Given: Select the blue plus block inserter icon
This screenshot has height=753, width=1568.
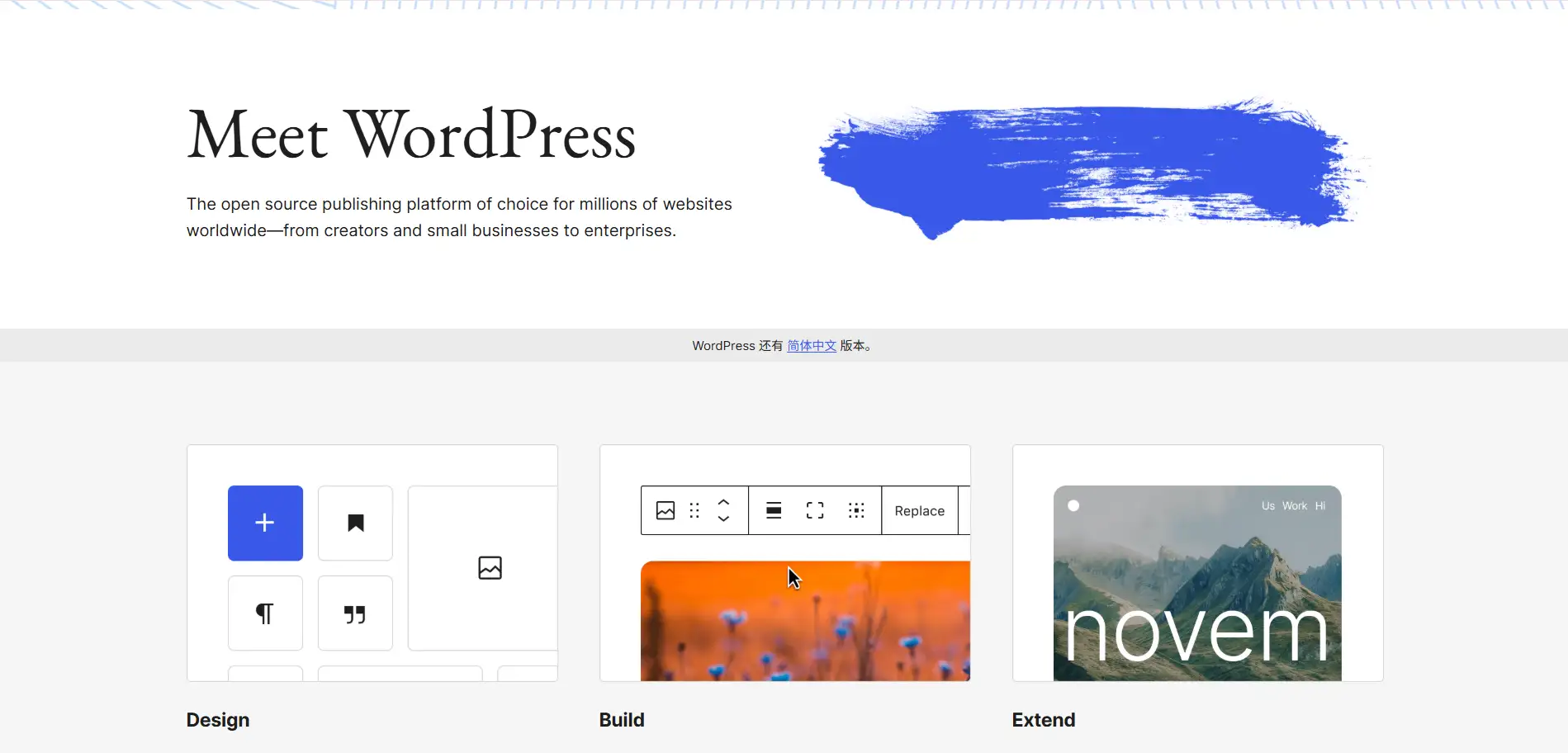Looking at the screenshot, I should [x=265, y=522].
